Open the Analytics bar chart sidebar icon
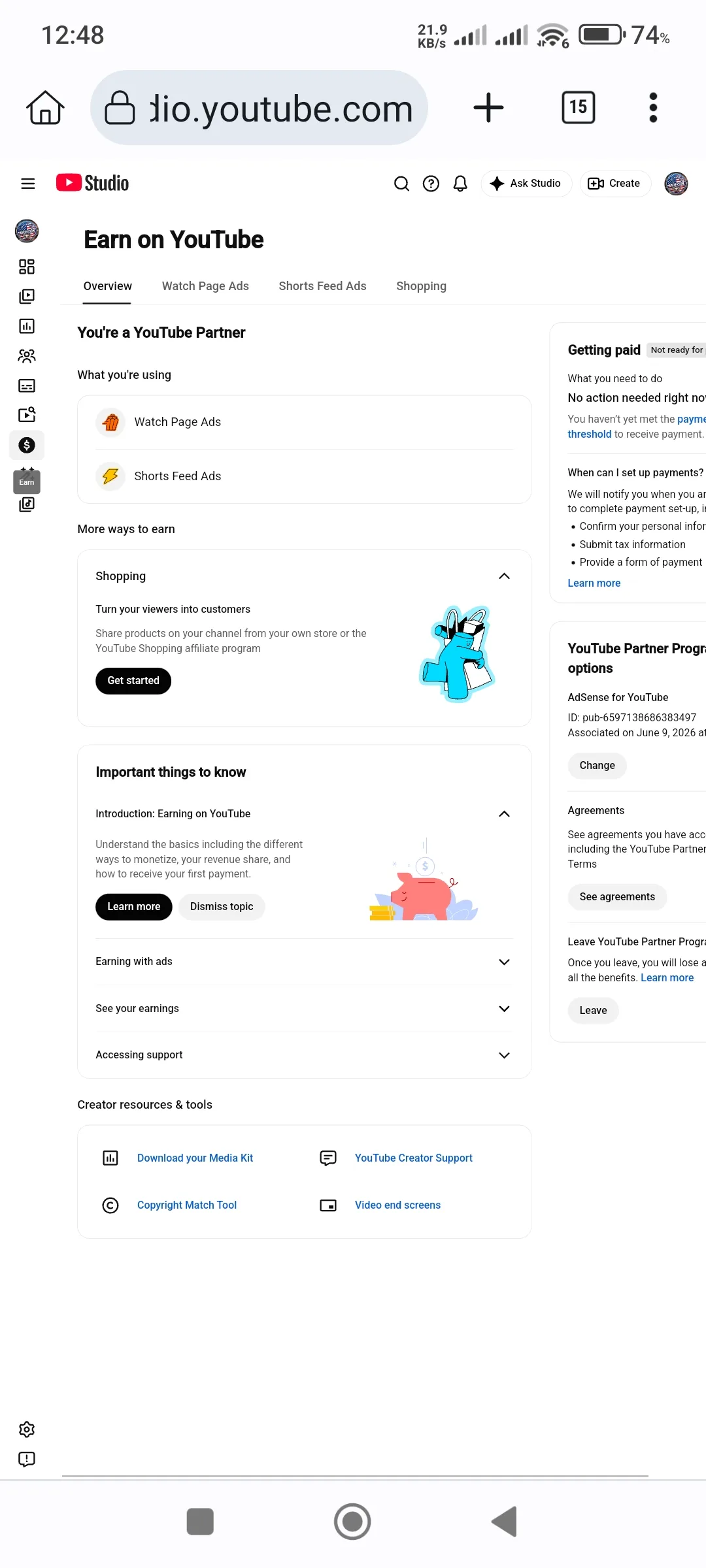Viewport: 706px width, 1568px height. click(x=27, y=326)
